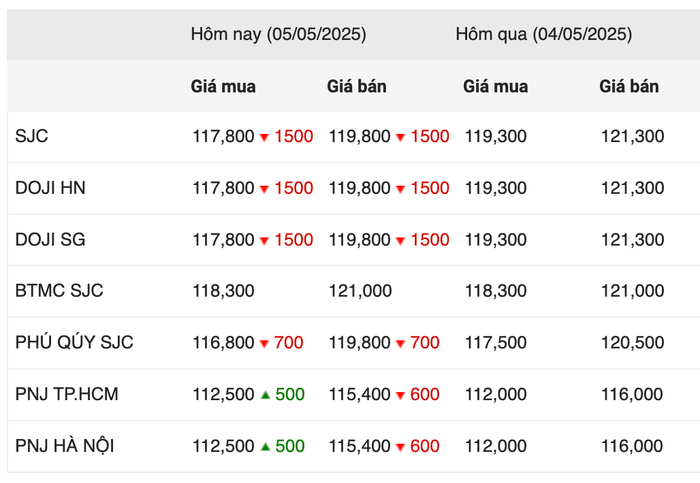Click red down arrow beside PNJ TP.HCM 115,400
700x483 pixels.
click(x=400, y=396)
